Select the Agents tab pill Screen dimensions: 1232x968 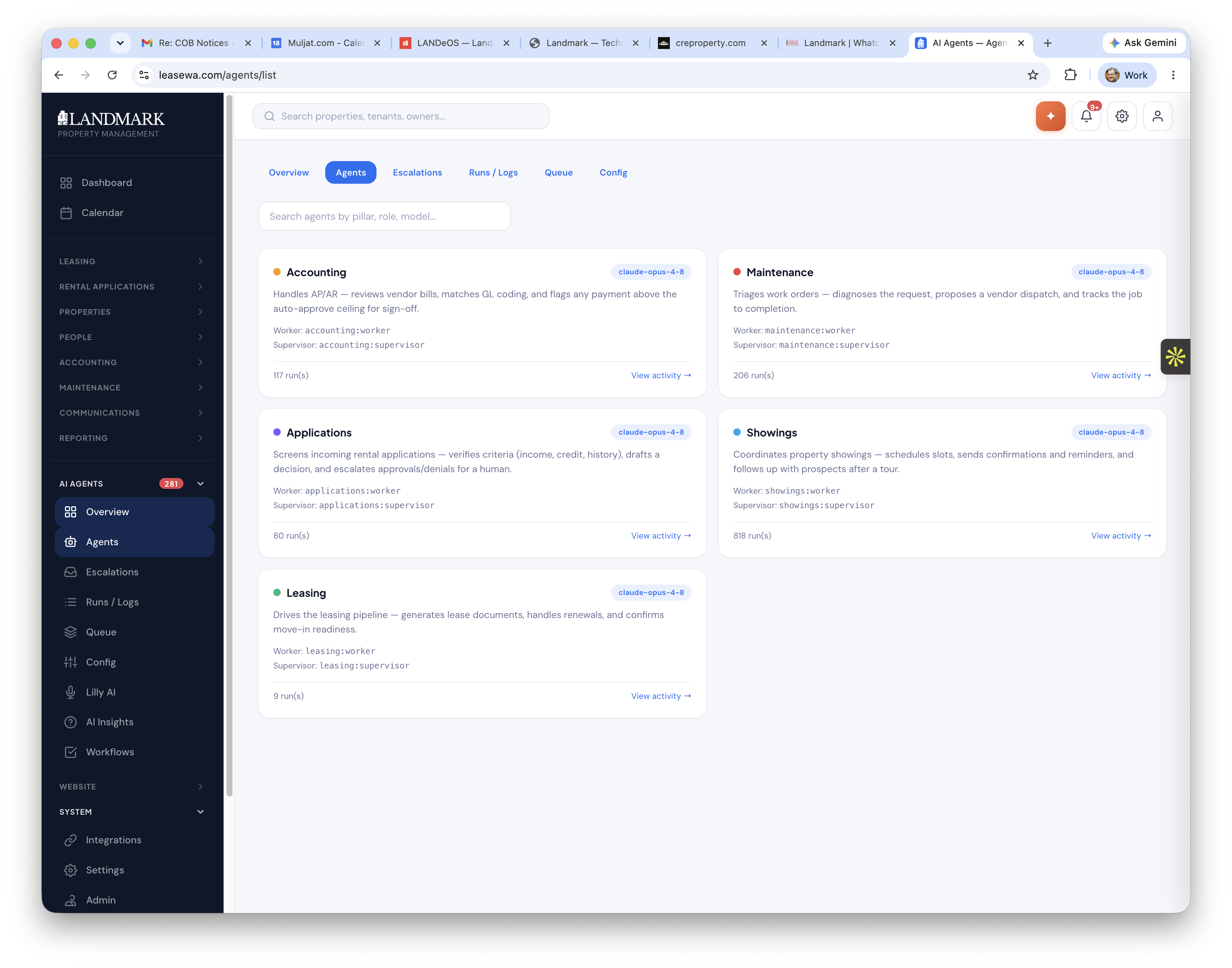click(351, 172)
